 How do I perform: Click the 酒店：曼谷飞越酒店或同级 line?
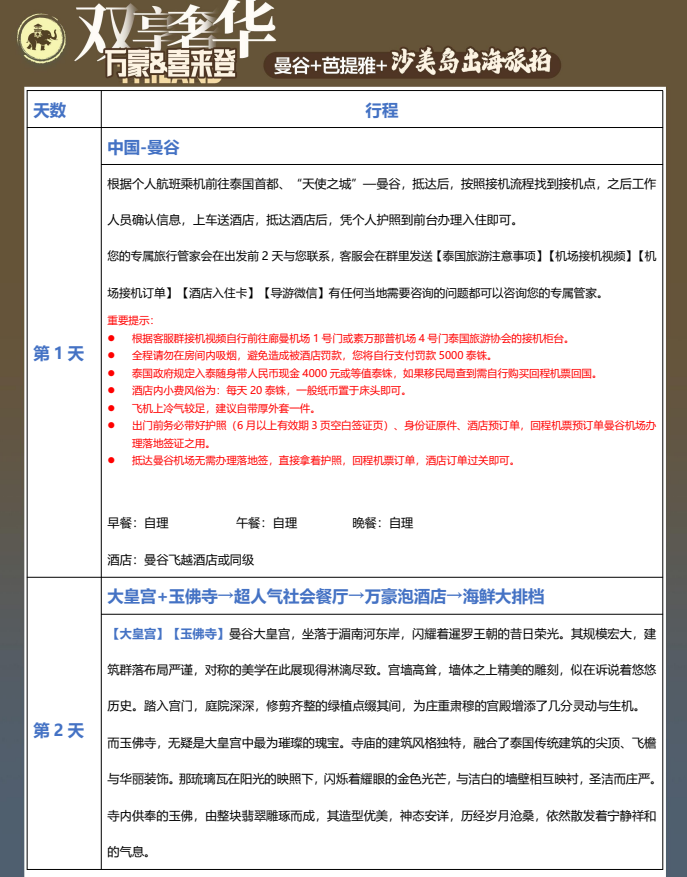(181, 560)
